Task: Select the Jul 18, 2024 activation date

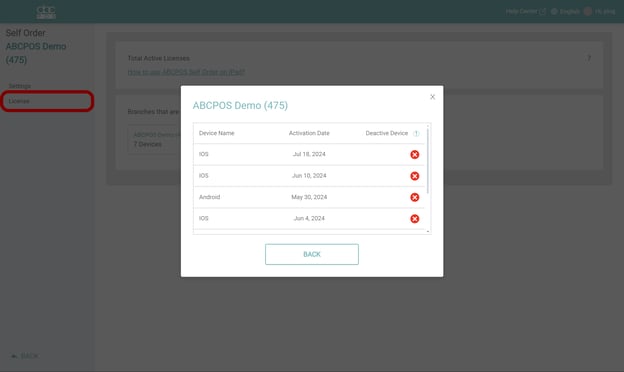Action: click(309, 154)
